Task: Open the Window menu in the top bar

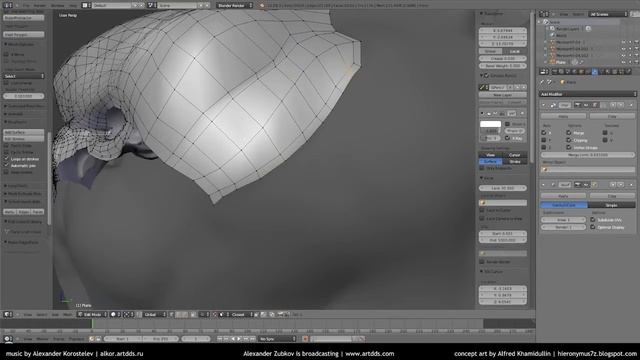Action: point(58,5)
